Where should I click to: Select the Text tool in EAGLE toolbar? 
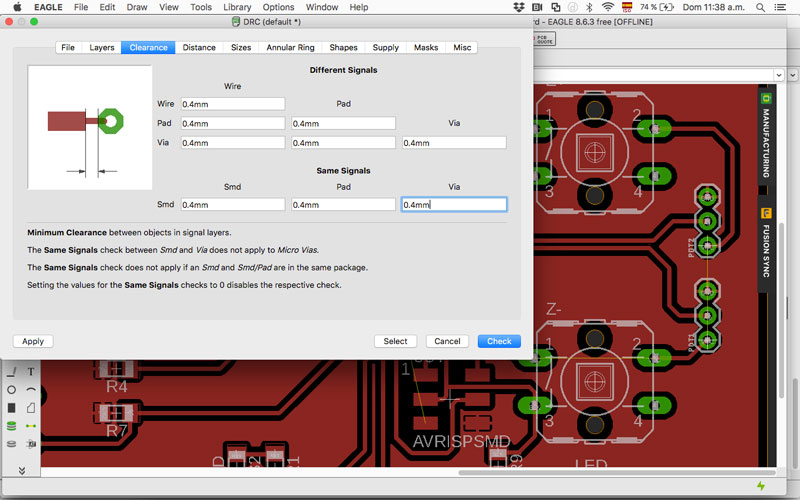pyautogui.click(x=31, y=372)
